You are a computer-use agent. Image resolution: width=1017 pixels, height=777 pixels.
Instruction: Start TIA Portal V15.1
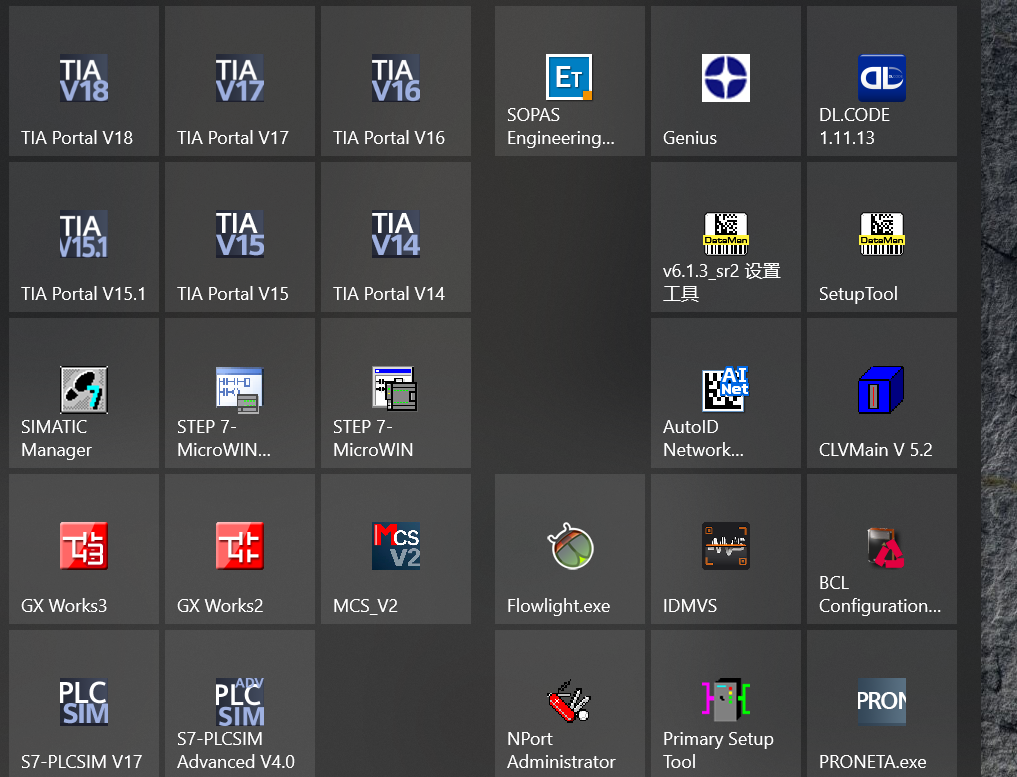tap(83, 237)
